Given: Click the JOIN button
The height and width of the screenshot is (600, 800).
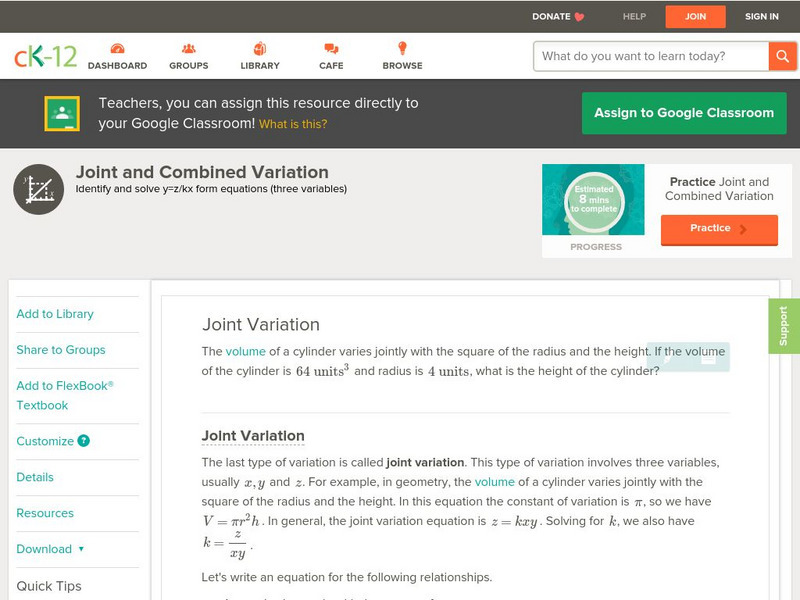Looking at the screenshot, I should [695, 17].
